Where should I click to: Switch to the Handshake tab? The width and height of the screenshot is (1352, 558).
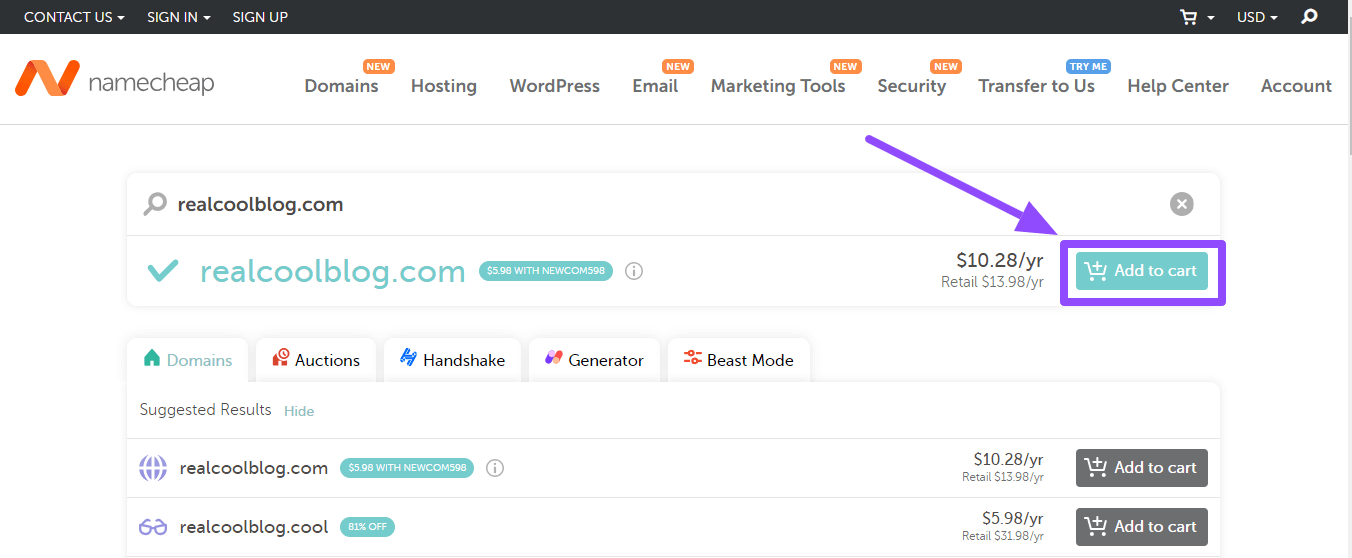452,360
